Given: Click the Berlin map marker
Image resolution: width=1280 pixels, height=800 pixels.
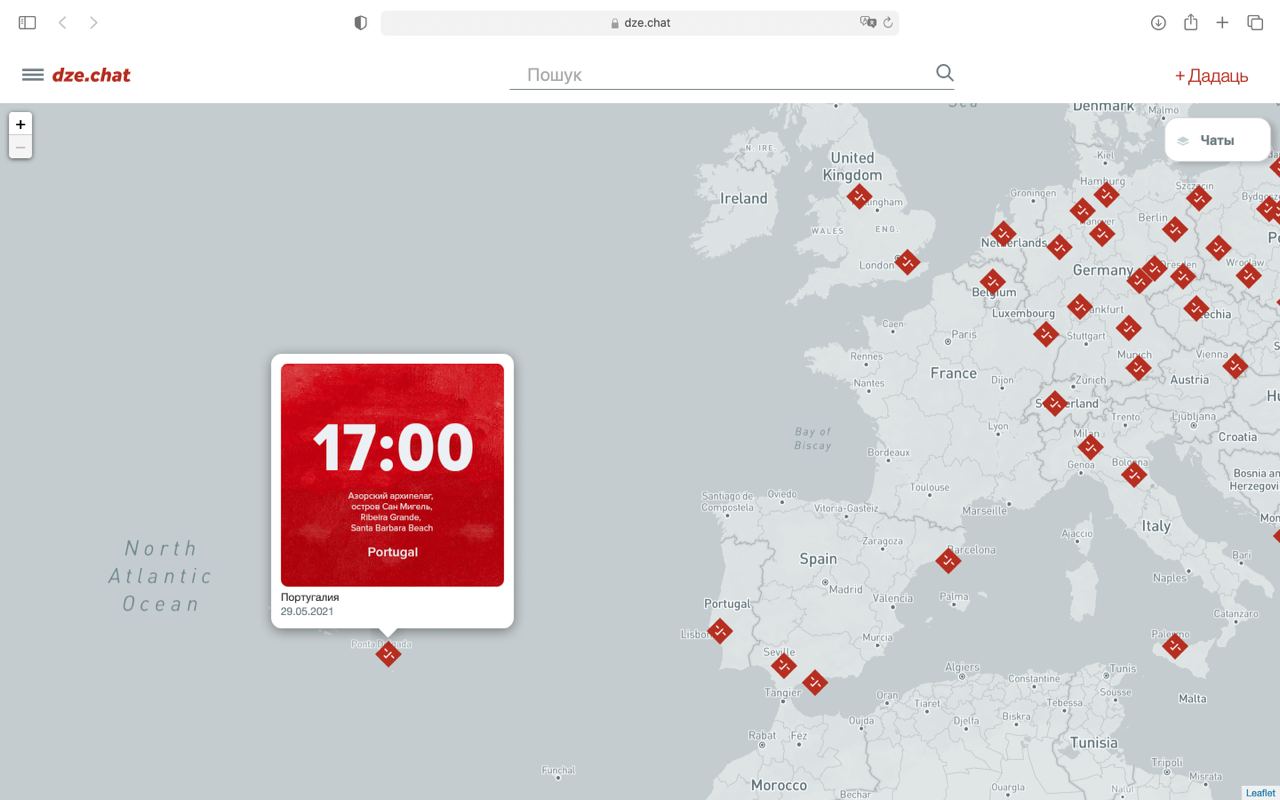Looking at the screenshot, I should (1175, 229).
